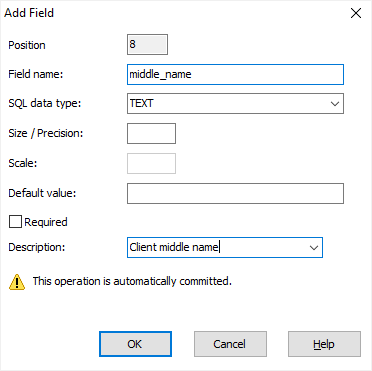Open the Description dropdown arrow
The width and height of the screenshot is (372, 371).
(x=314, y=248)
